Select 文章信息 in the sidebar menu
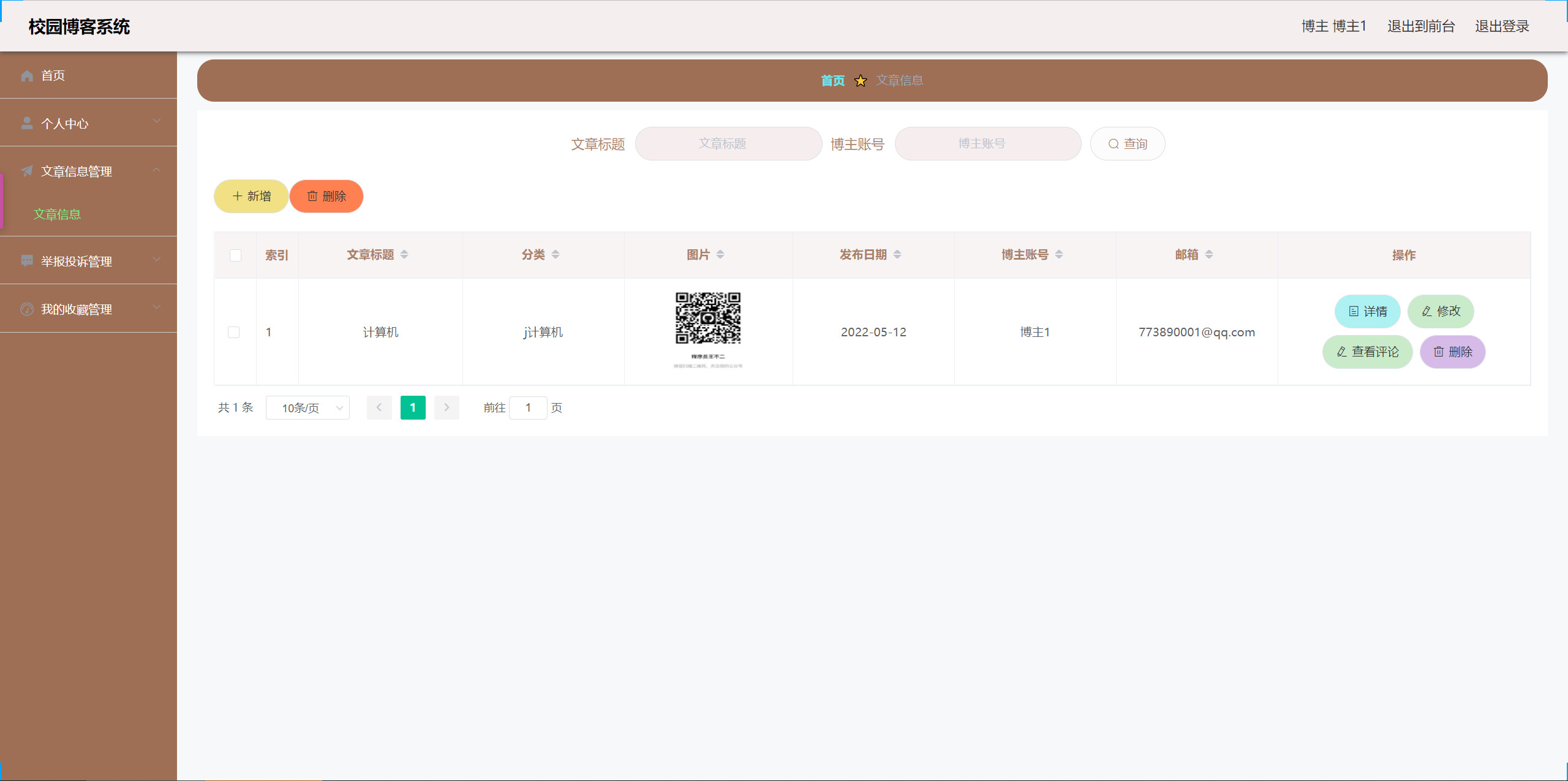1568x781 pixels. (x=56, y=214)
